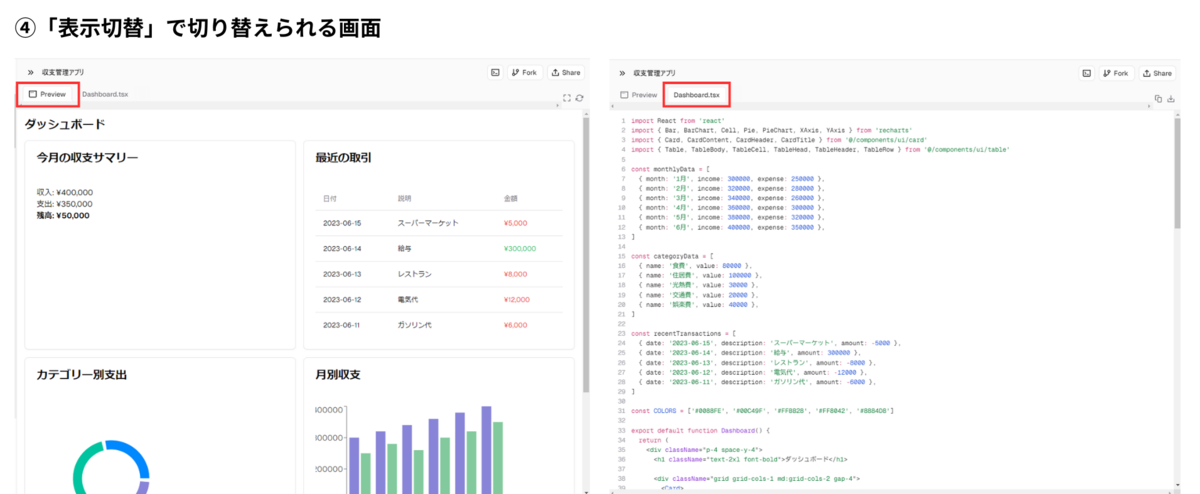The image size is (1200, 494).
Task: Click code line 'const categoryData = ['
Action: (x=672, y=256)
